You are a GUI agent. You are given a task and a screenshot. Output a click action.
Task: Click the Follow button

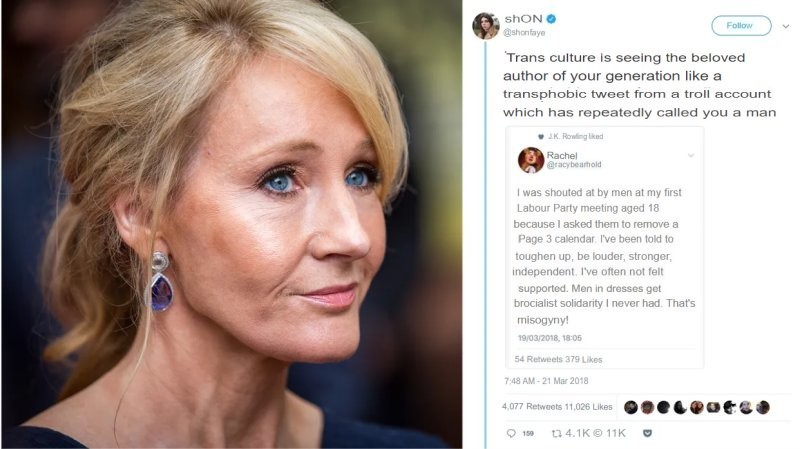(x=741, y=26)
